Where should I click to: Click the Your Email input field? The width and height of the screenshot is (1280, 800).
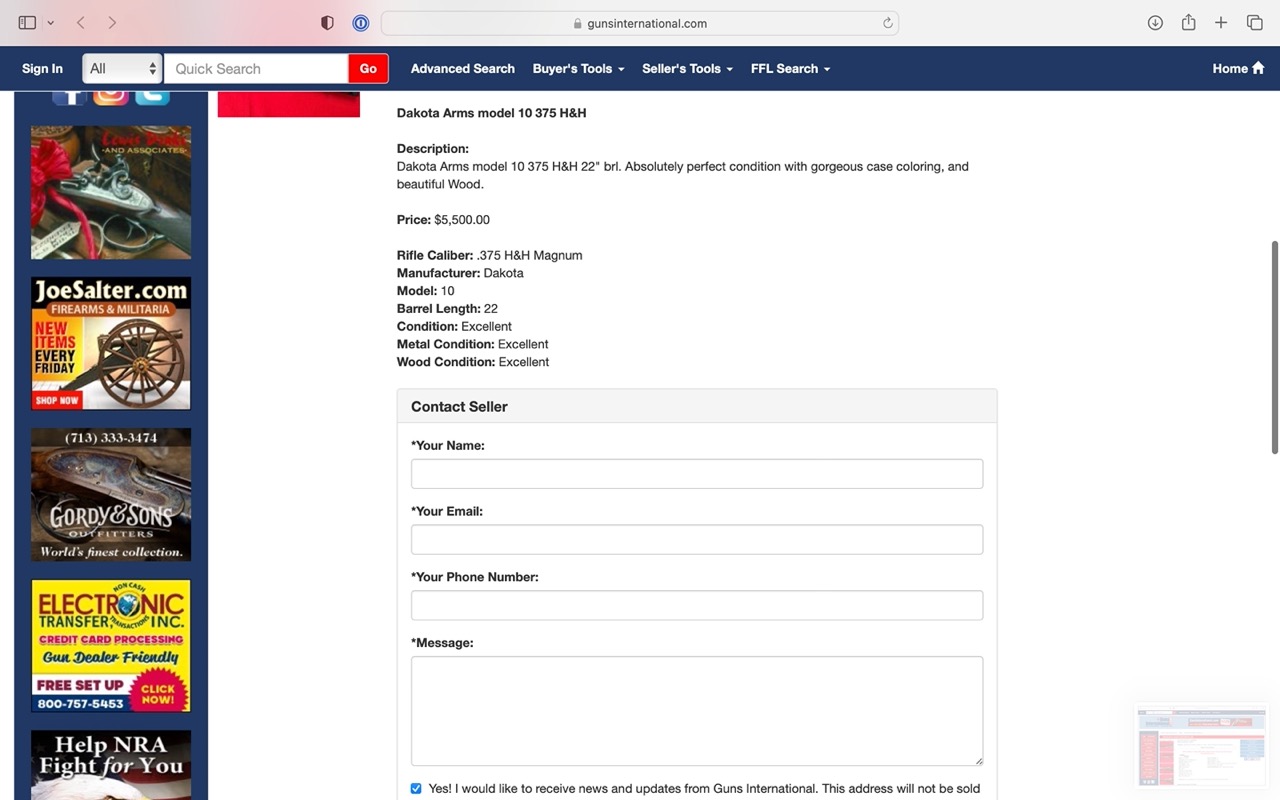(696, 540)
